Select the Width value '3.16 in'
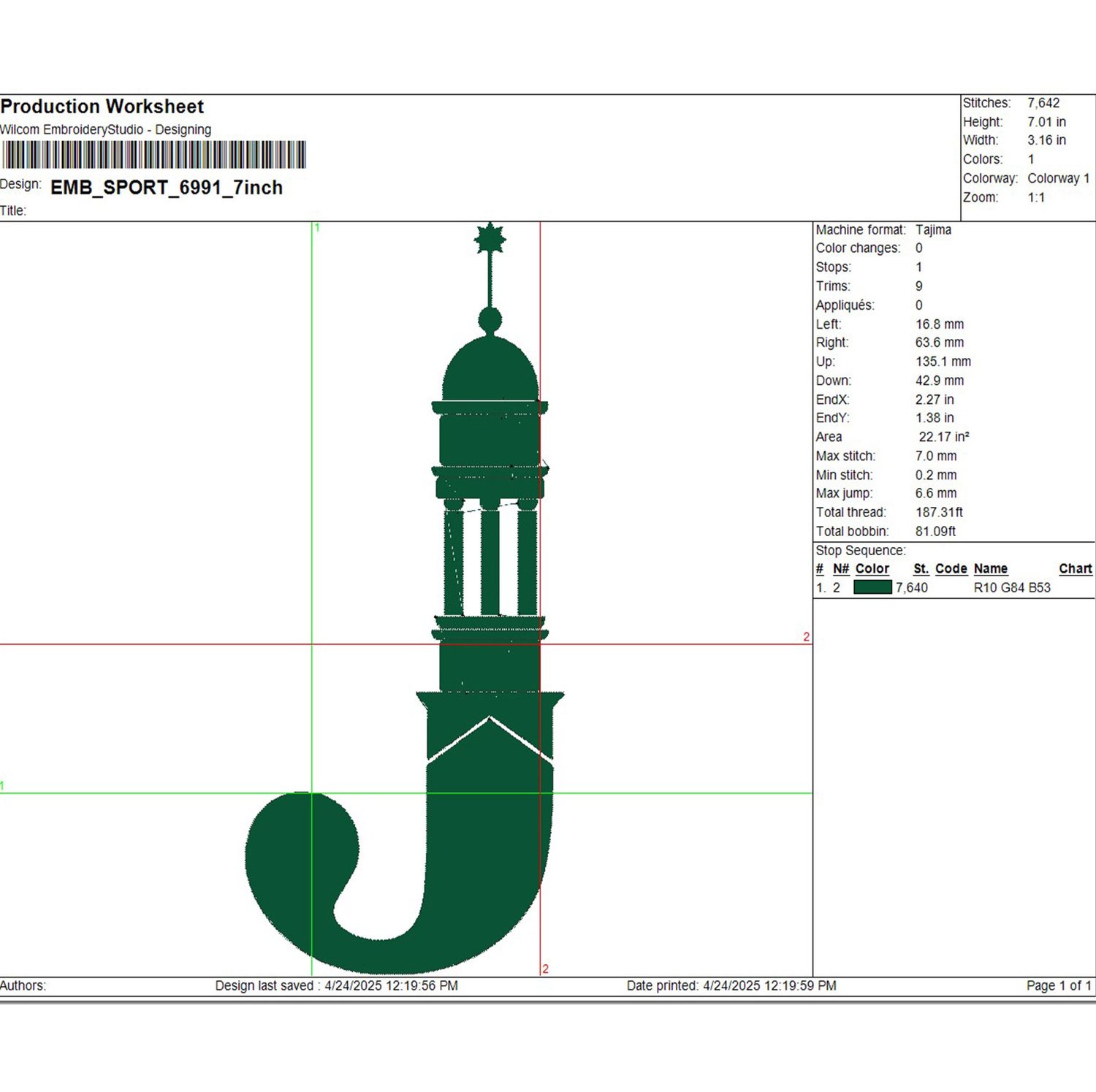Viewport: 1096px width, 1092px height. [x=1046, y=140]
